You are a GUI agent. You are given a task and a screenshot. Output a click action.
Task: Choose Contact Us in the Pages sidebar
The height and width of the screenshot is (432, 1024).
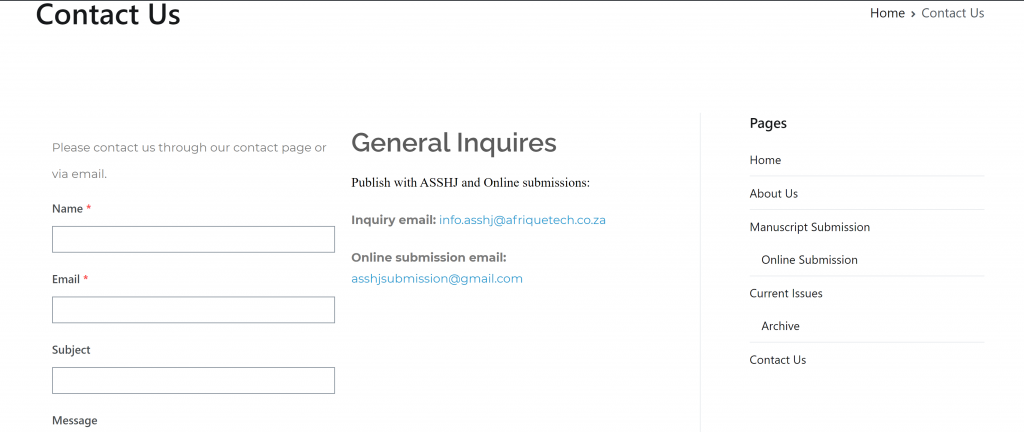tap(777, 360)
